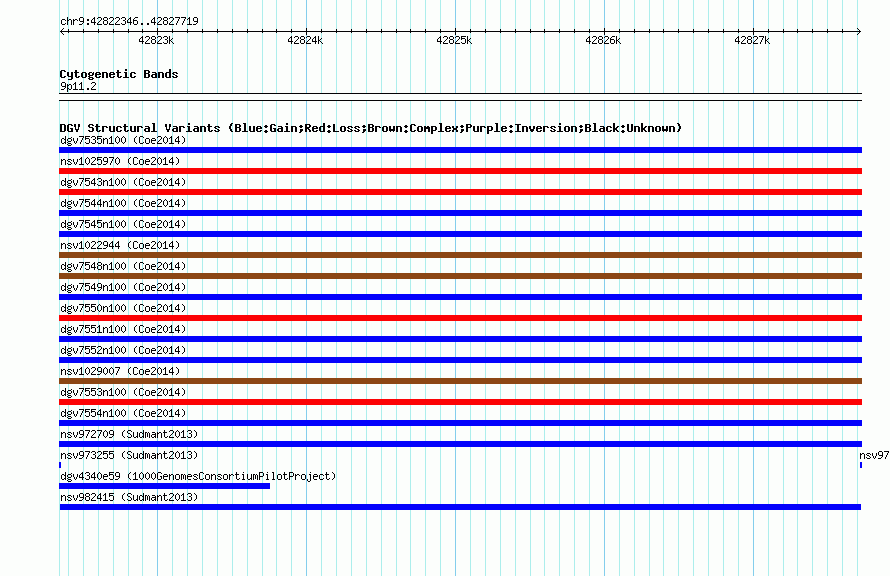
Task: Open the dgv7550n100 (Coe2014) label
Action: 123,308
